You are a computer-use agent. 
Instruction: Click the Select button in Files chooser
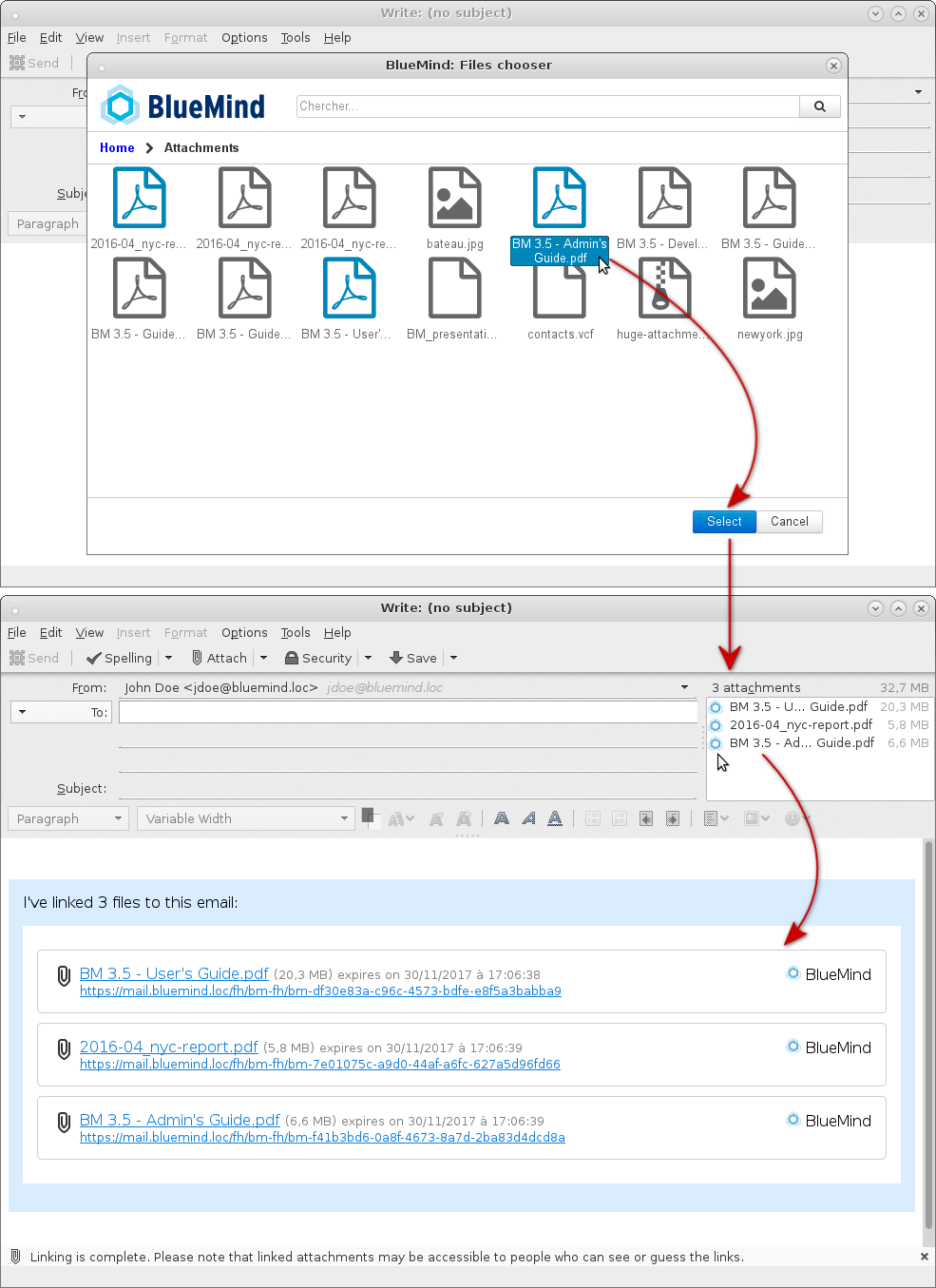pyautogui.click(x=724, y=521)
